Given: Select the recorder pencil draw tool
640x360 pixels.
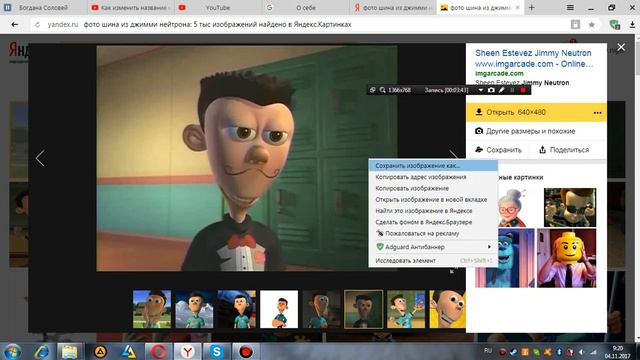Looking at the screenshot, I should click(x=502, y=90).
